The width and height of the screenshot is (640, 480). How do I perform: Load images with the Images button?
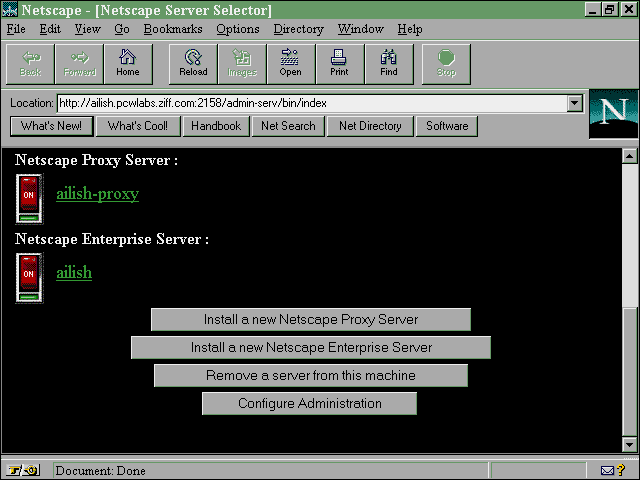pyautogui.click(x=242, y=64)
